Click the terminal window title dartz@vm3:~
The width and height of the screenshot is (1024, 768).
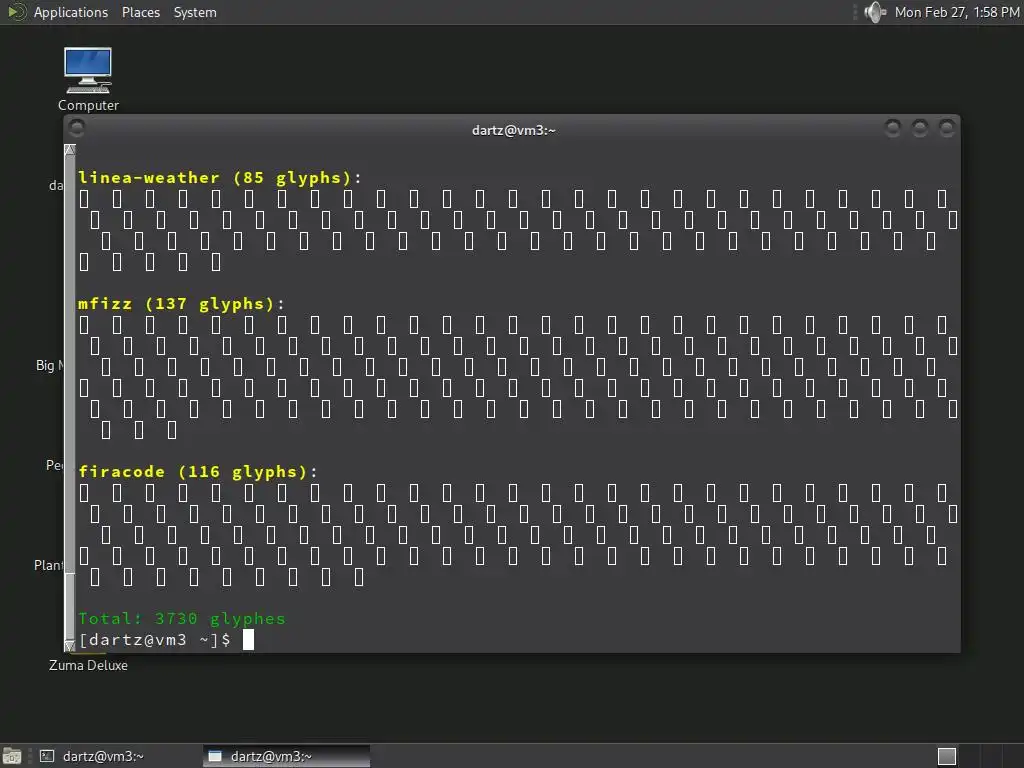click(x=513, y=130)
